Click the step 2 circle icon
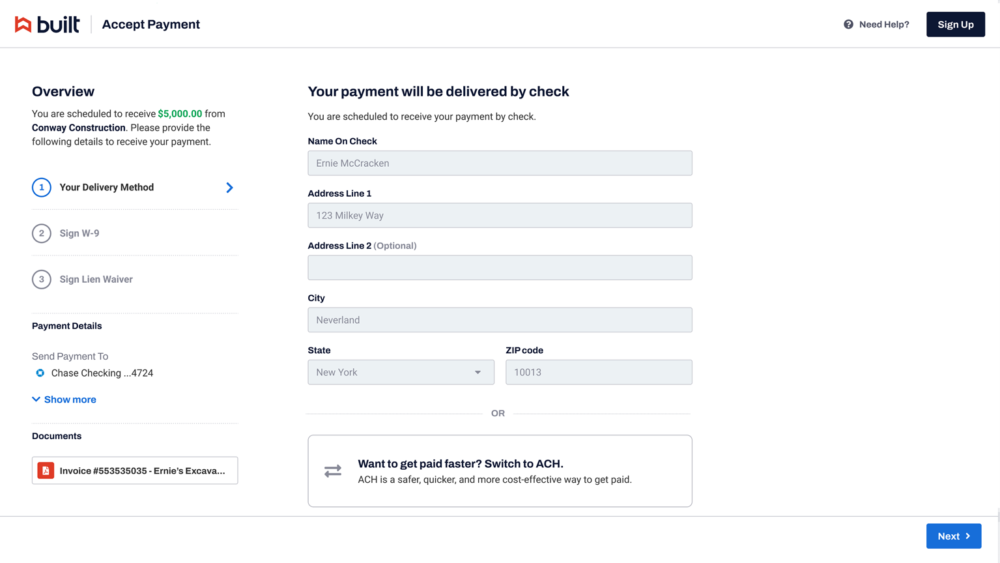The image size is (1000, 563). [x=41, y=233]
